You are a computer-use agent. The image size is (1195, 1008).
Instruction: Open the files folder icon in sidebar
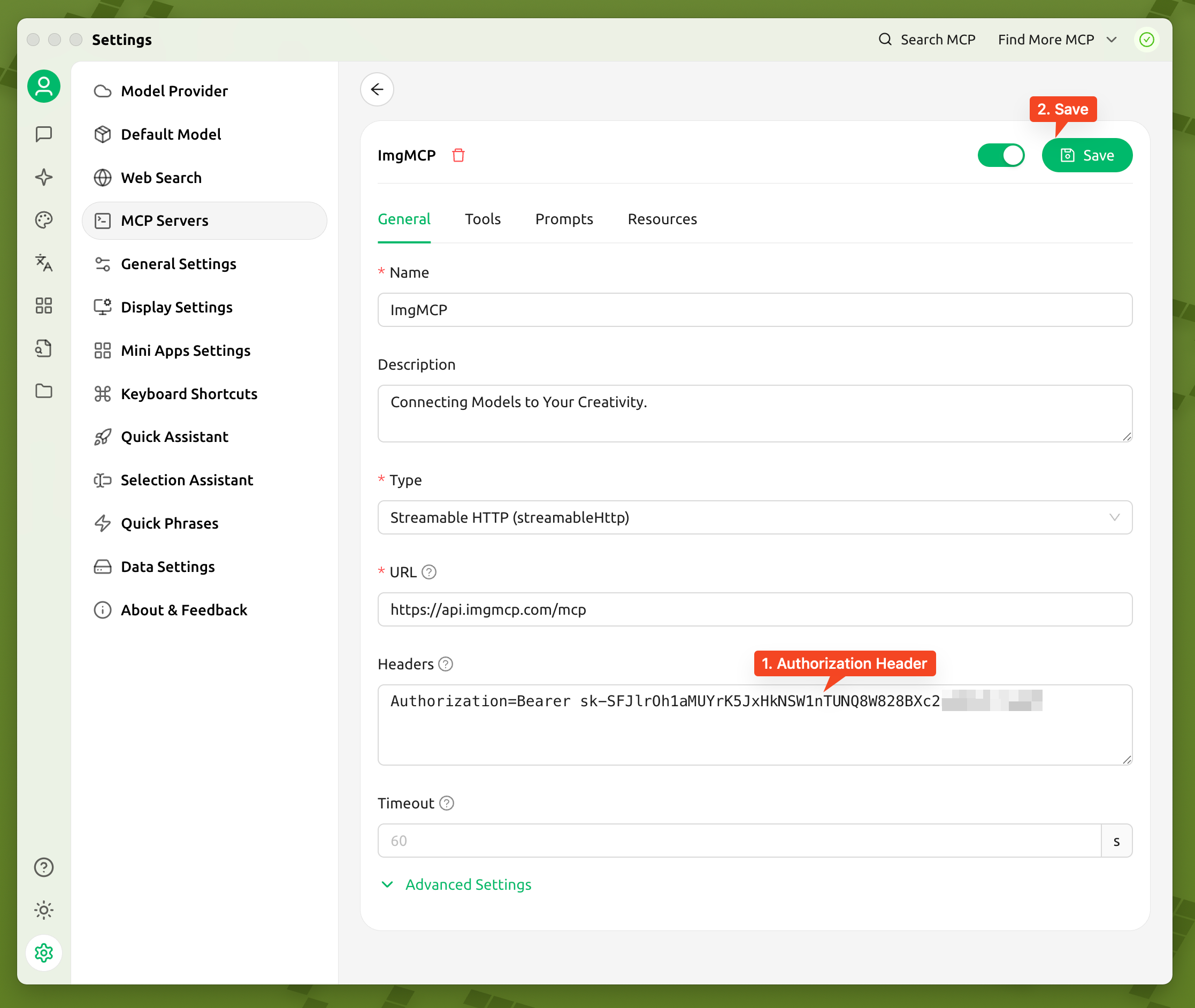[x=43, y=391]
